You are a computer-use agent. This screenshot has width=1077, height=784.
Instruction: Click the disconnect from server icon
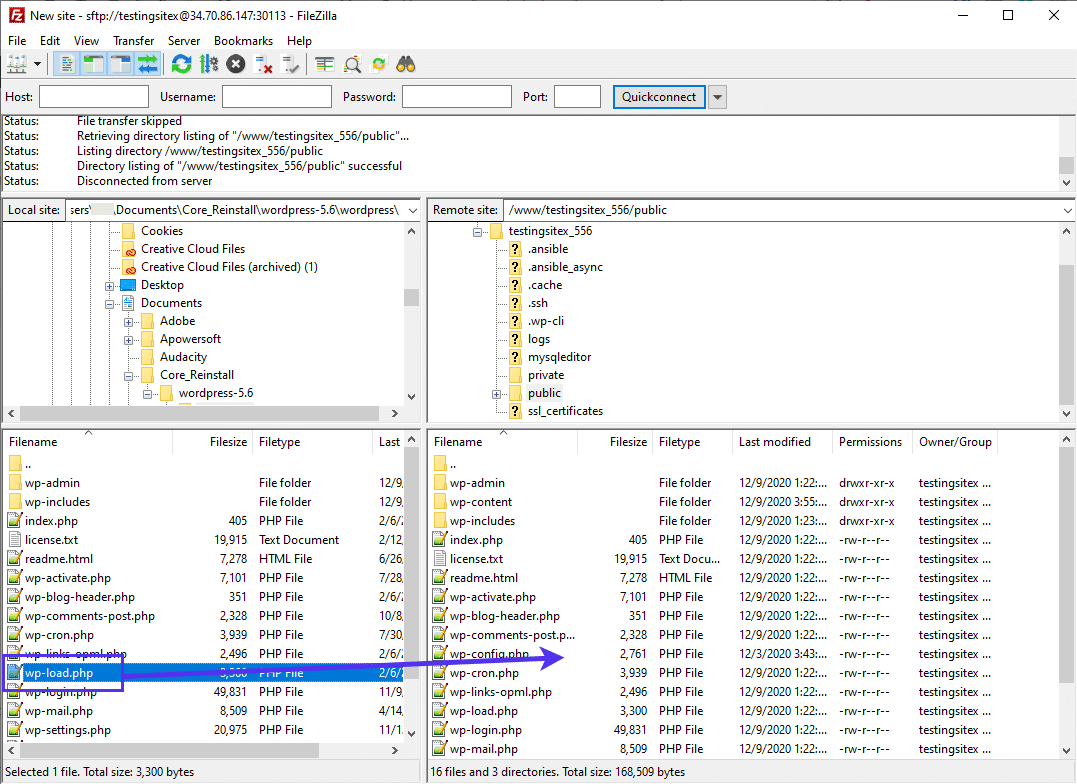point(264,64)
